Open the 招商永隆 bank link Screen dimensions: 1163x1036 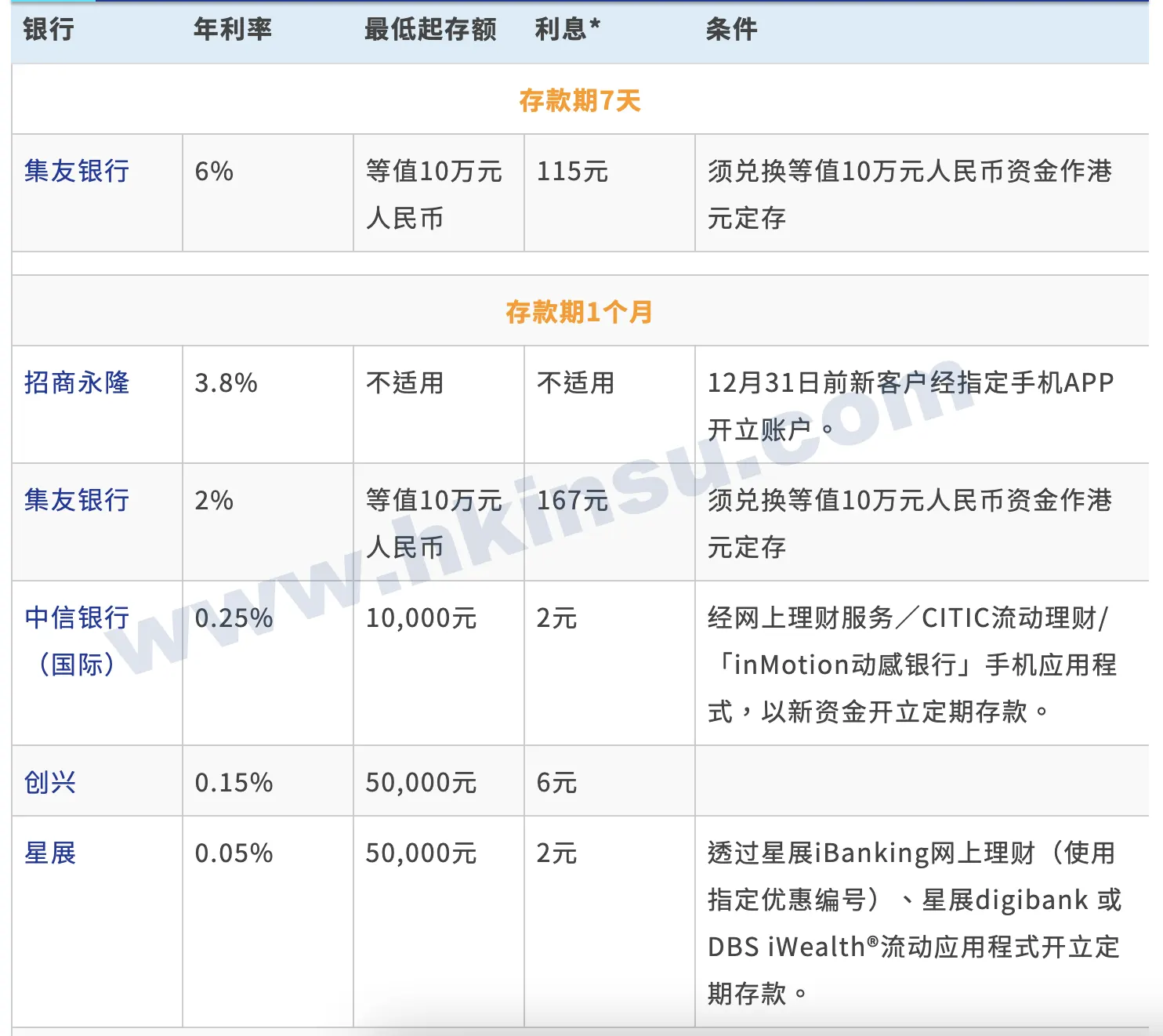[77, 382]
